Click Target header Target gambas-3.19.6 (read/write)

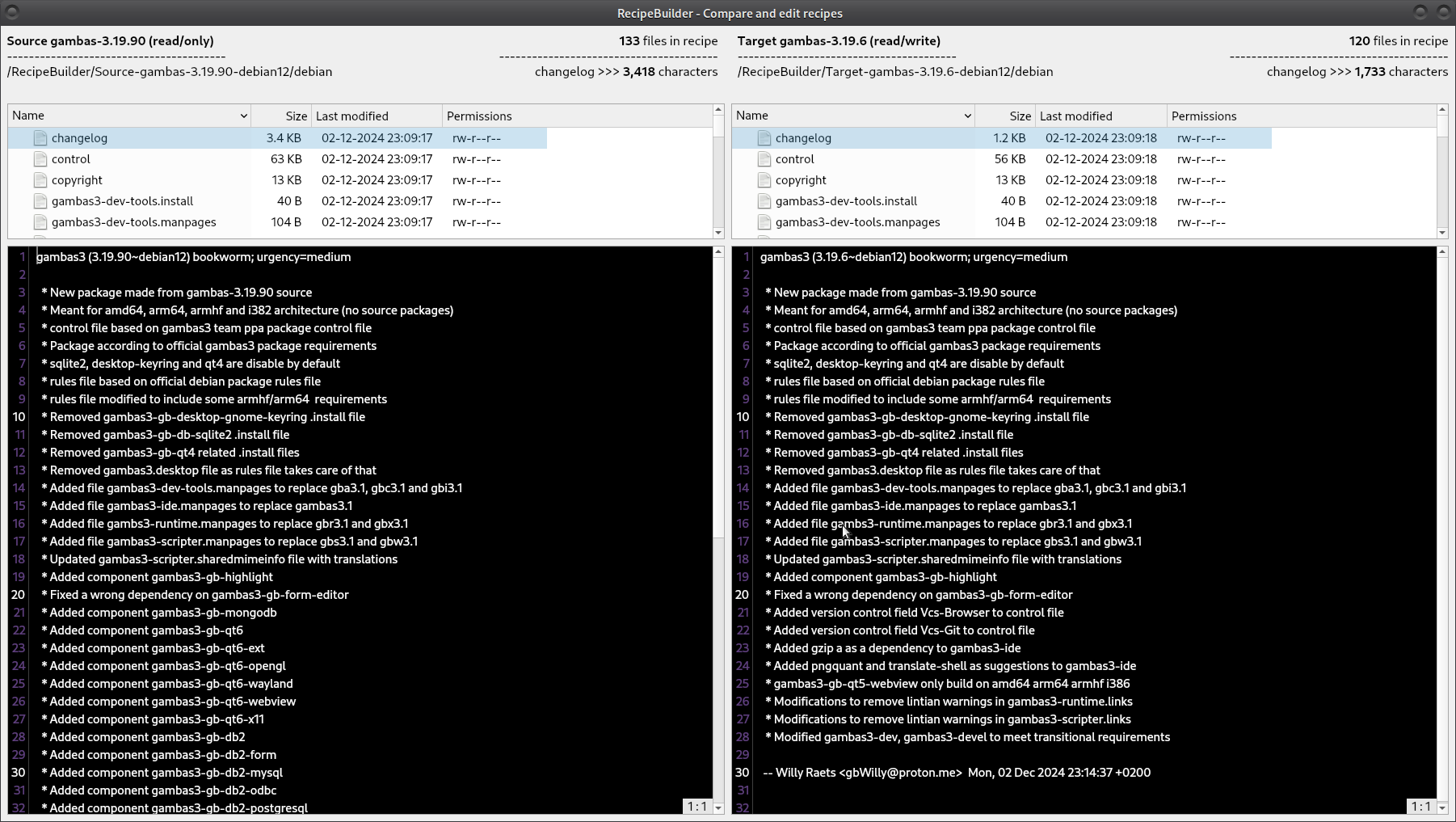click(x=839, y=40)
